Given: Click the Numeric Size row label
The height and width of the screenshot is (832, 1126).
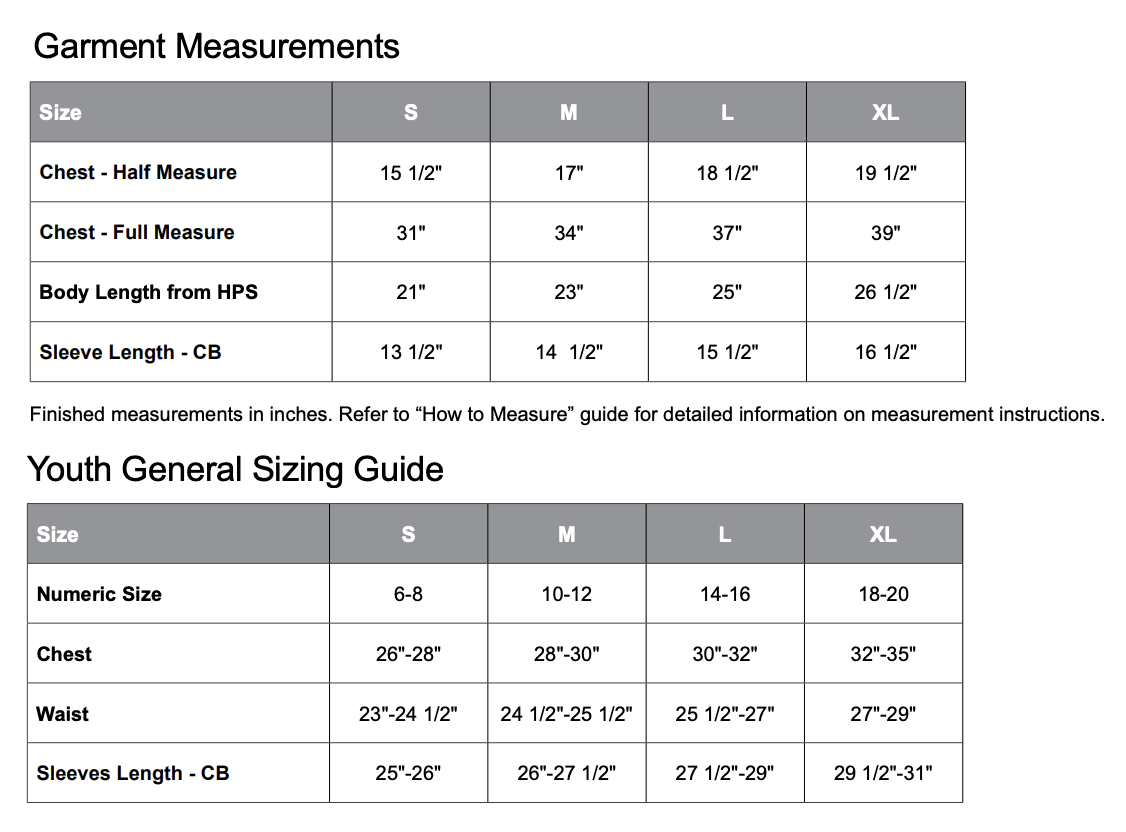Looking at the screenshot, I should click(x=99, y=594).
